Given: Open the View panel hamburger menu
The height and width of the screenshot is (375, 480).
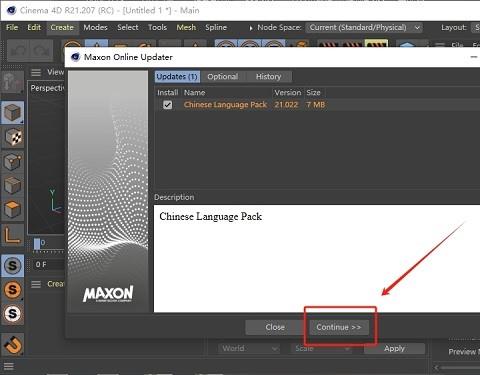Looking at the screenshot, I should 36,72.
